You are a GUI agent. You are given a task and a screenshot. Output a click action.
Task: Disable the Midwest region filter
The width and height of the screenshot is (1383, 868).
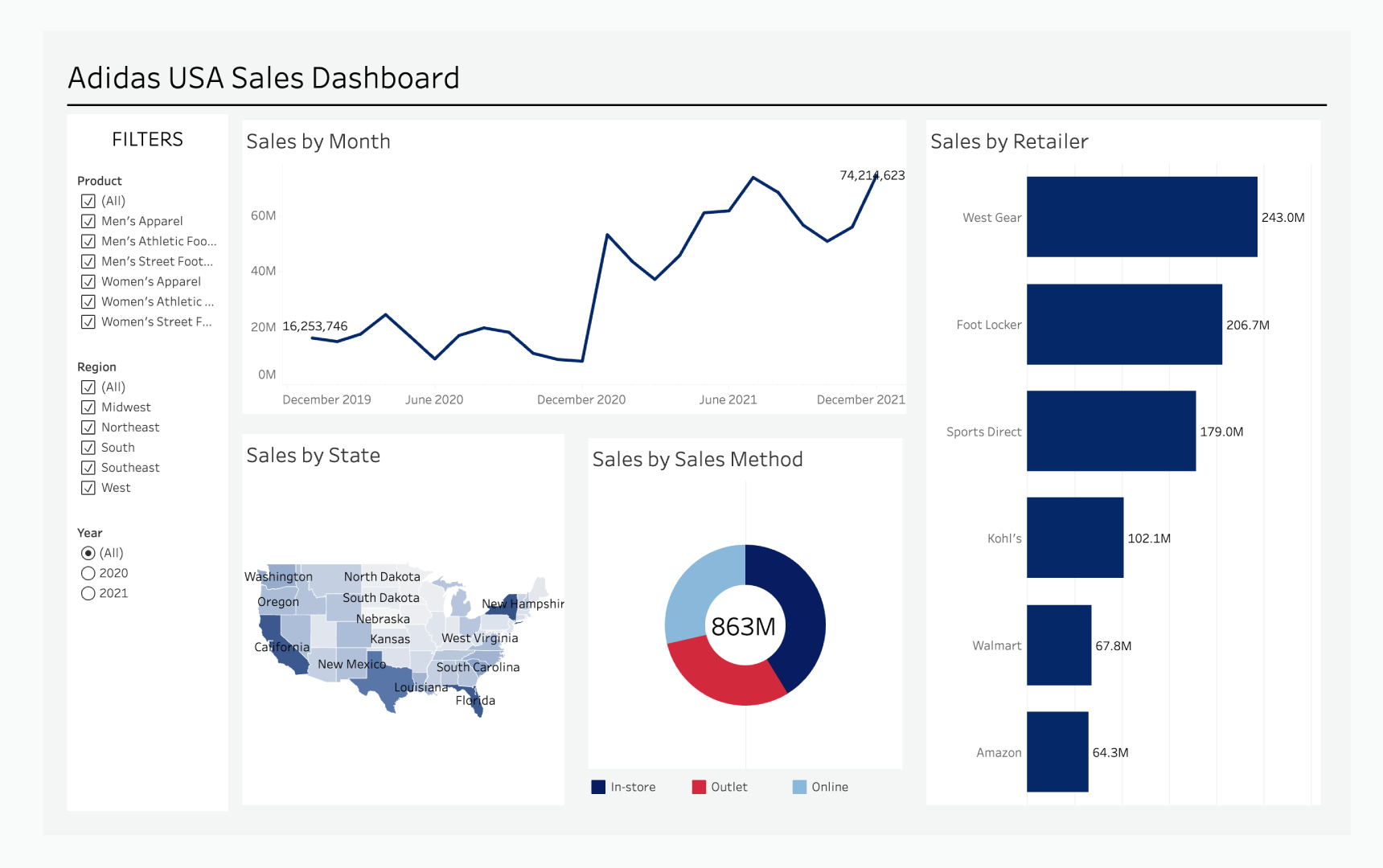88,407
